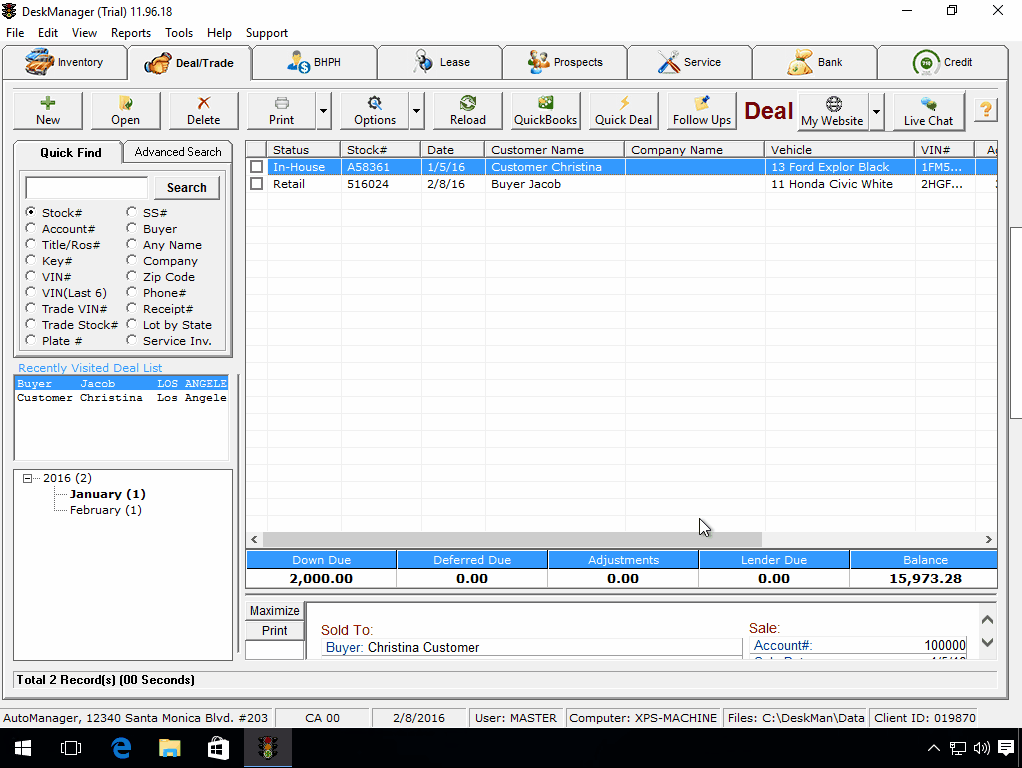1022x768 pixels.
Task: Open the View menu
Action: click(x=84, y=33)
